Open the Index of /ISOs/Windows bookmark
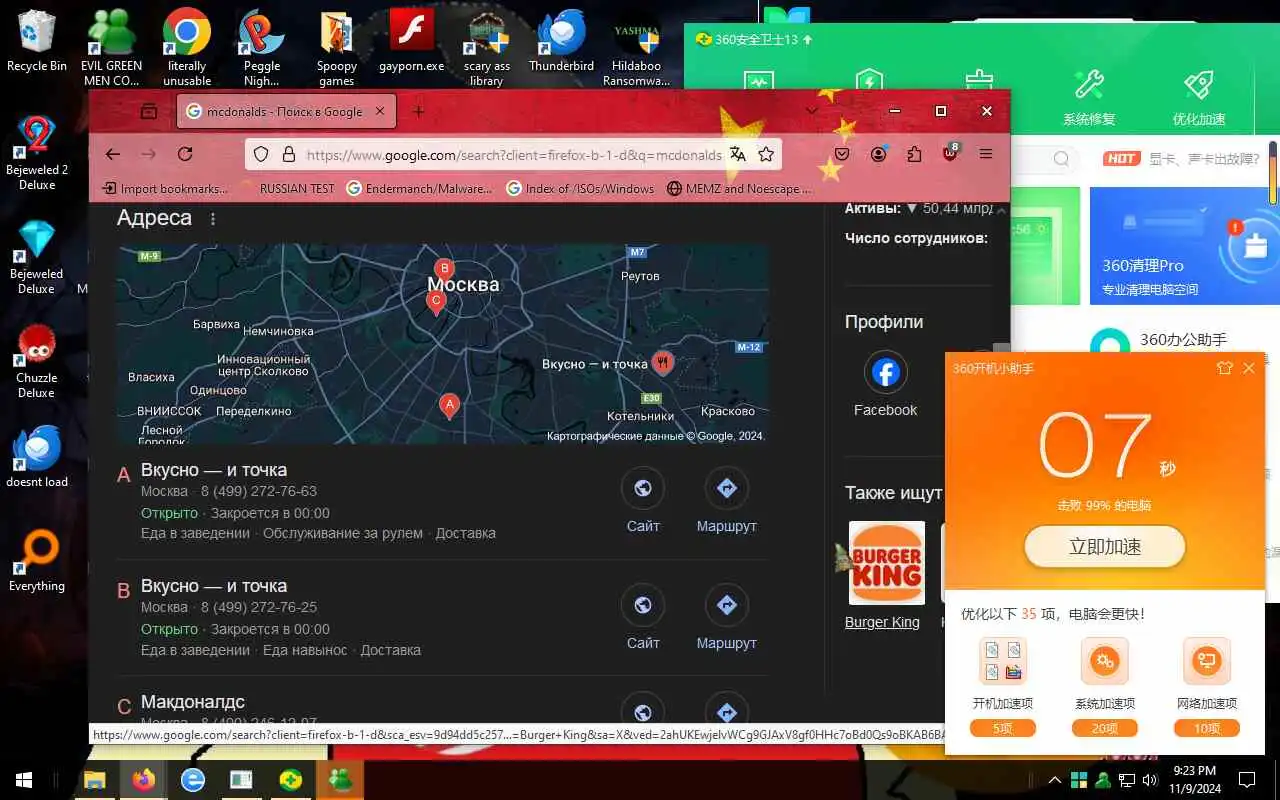Screen dimensions: 1280x800 [580, 188]
